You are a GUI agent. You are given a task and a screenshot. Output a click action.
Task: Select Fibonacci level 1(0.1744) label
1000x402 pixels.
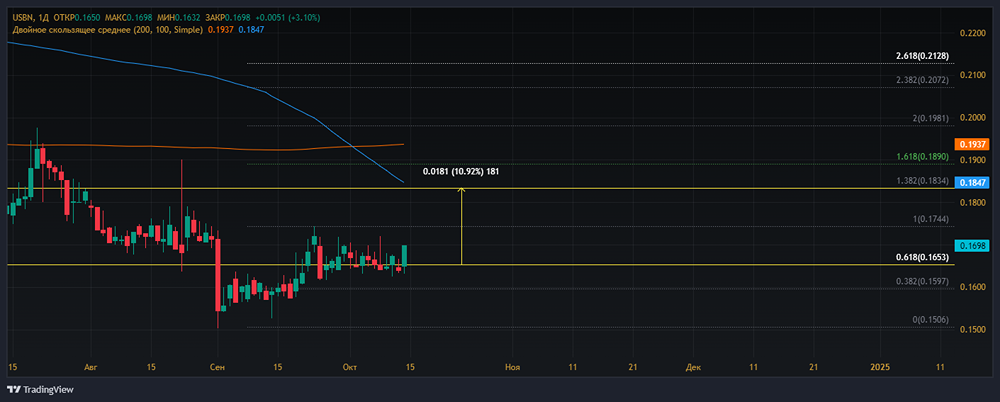[930, 219]
